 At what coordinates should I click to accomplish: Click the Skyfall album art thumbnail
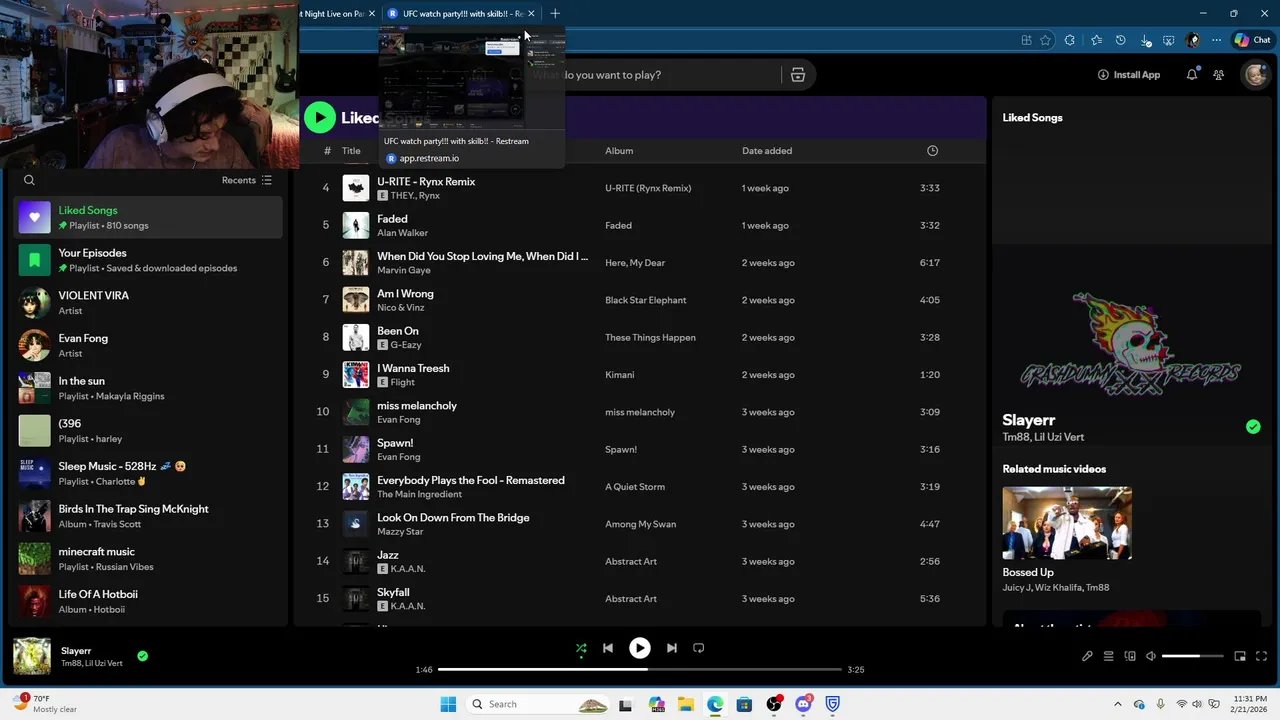(x=356, y=599)
